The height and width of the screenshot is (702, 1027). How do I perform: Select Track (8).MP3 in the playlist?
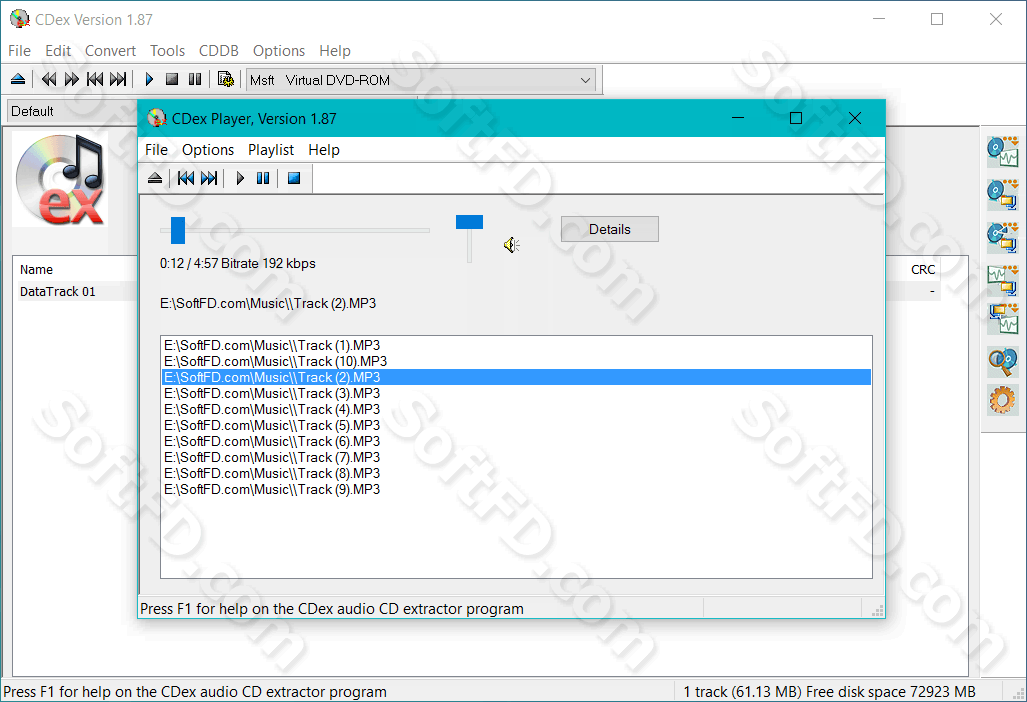[x=516, y=473]
